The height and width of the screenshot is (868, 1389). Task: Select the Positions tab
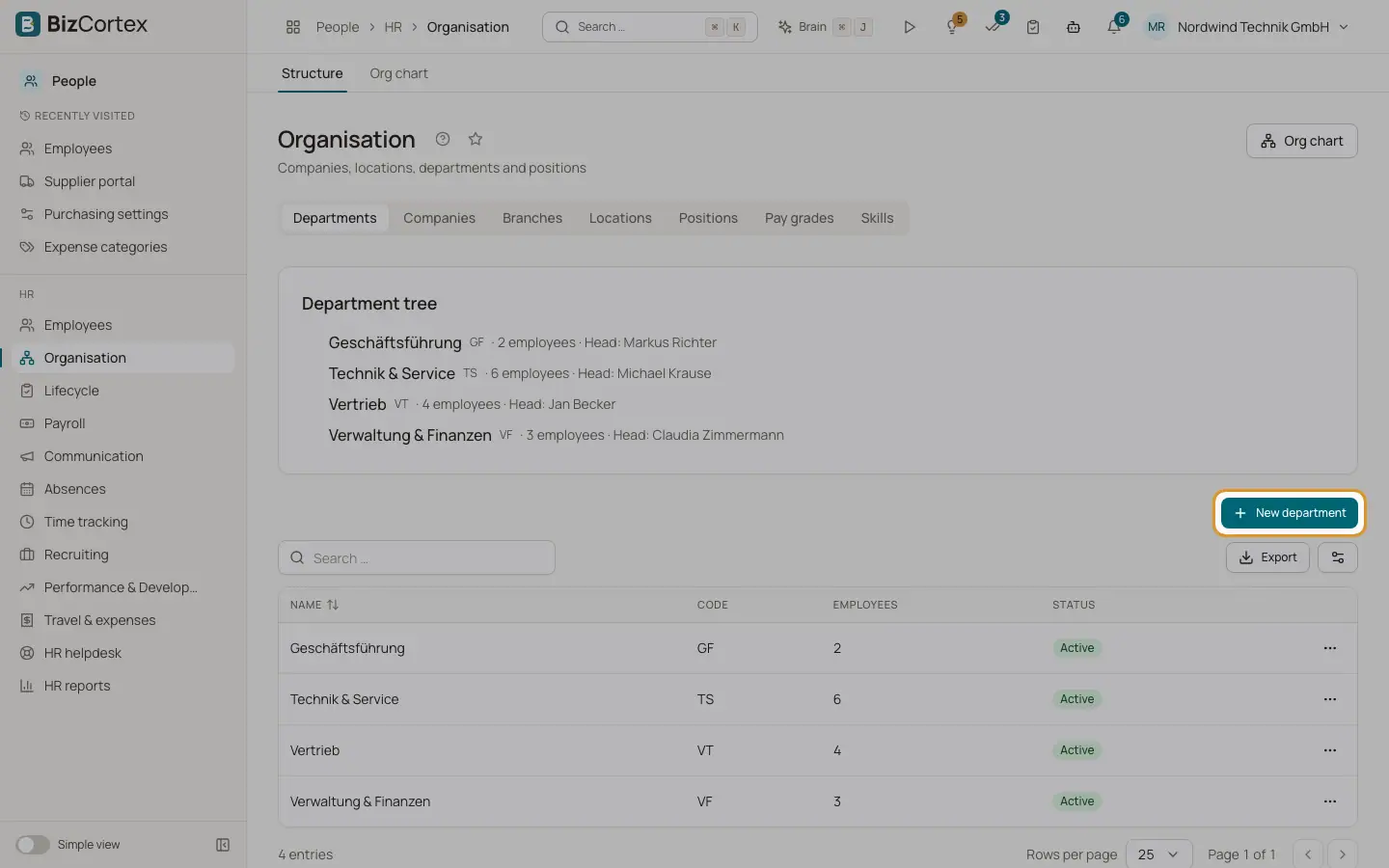coord(708,218)
